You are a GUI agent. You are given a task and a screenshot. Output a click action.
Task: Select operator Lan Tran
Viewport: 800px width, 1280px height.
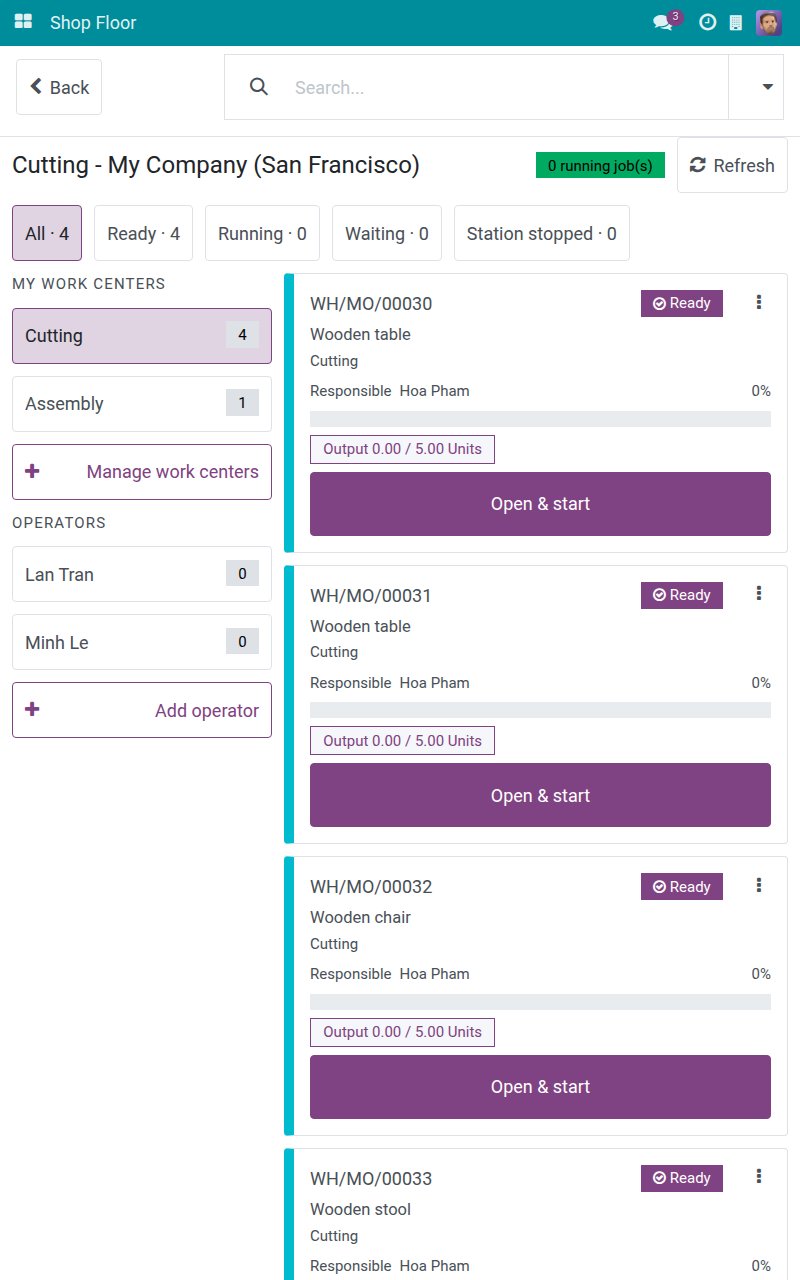(142, 574)
